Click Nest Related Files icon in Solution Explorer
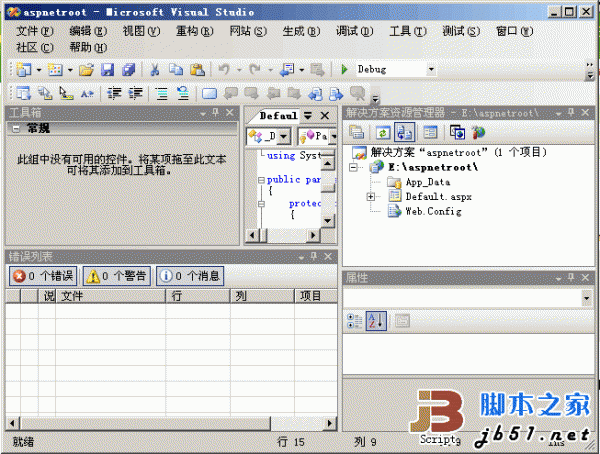This screenshot has height=454, width=600. [404, 132]
